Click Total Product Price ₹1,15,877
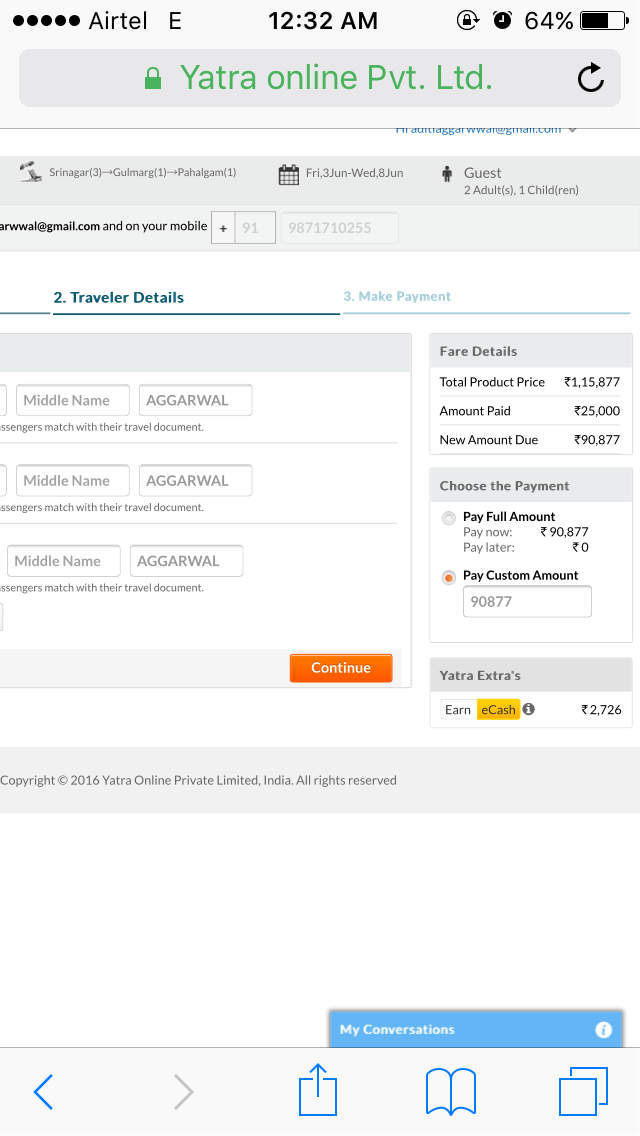Screen dimensions: 640x1136 pyautogui.click(x=530, y=382)
